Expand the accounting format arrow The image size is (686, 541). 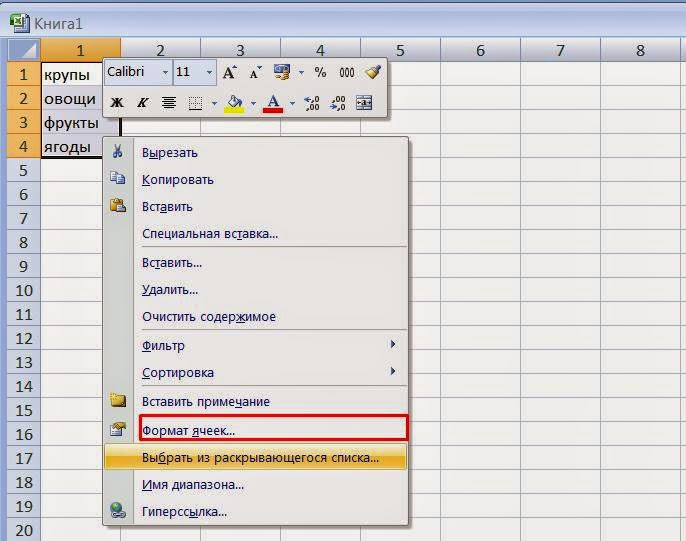(301, 72)
